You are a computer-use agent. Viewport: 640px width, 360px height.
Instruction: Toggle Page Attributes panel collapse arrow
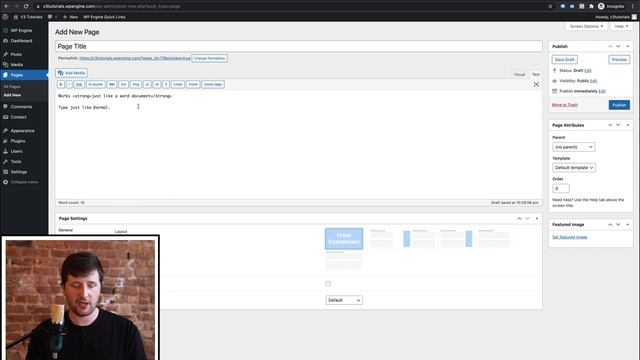point(628,125)
